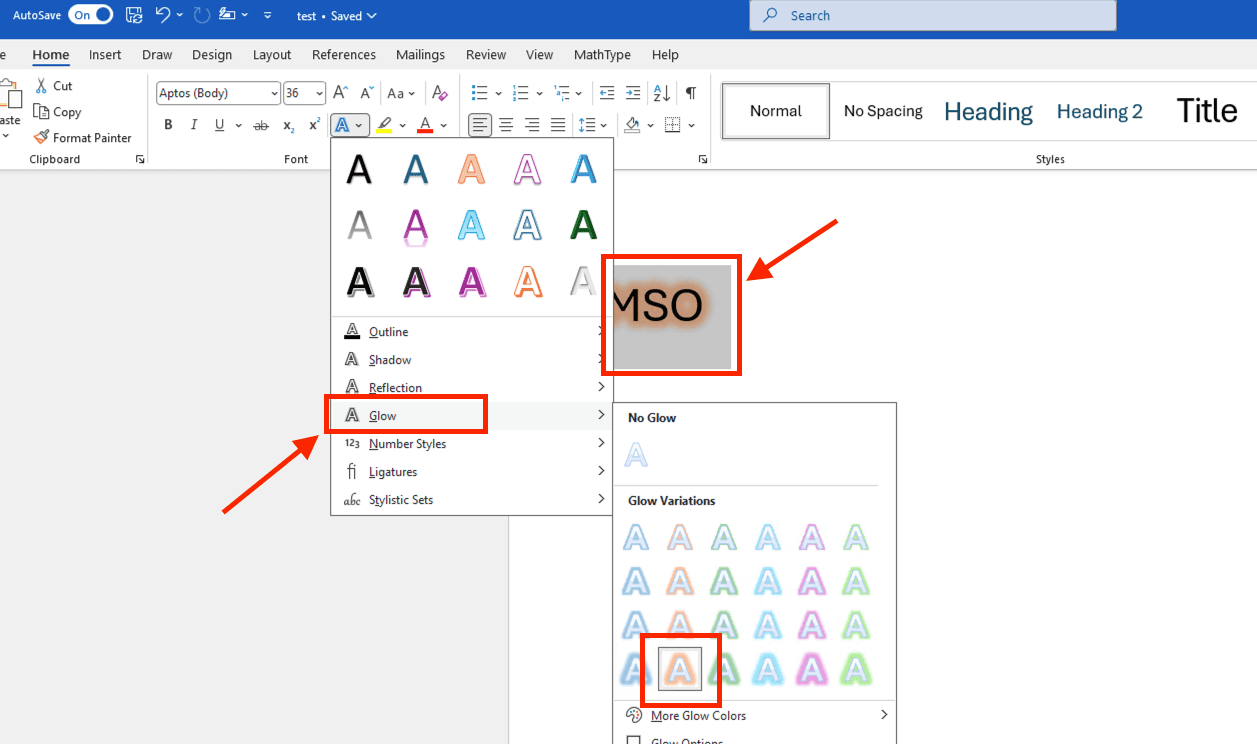Screen dimensions: 1257x744
Task: Click the Bold formatting icon
Action: tap(168, 125)
